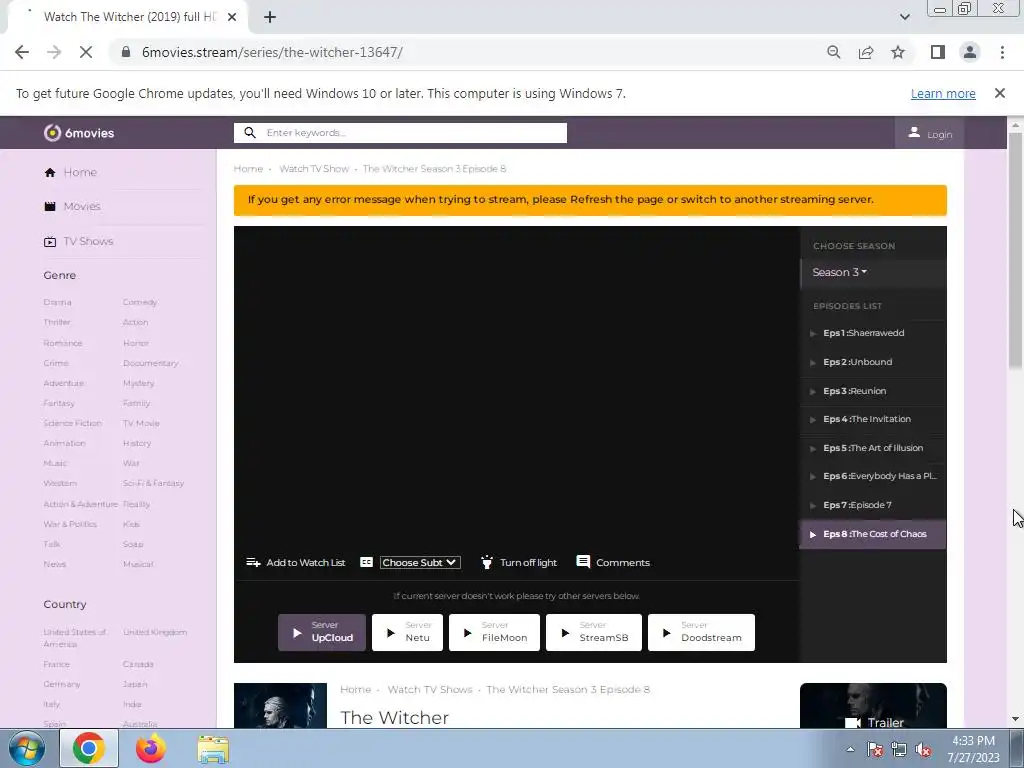The width and height of the screenshot is (1024, 768).
Task: Click the TV Shows icon in sidebar
Action: (x=50, y=242)
